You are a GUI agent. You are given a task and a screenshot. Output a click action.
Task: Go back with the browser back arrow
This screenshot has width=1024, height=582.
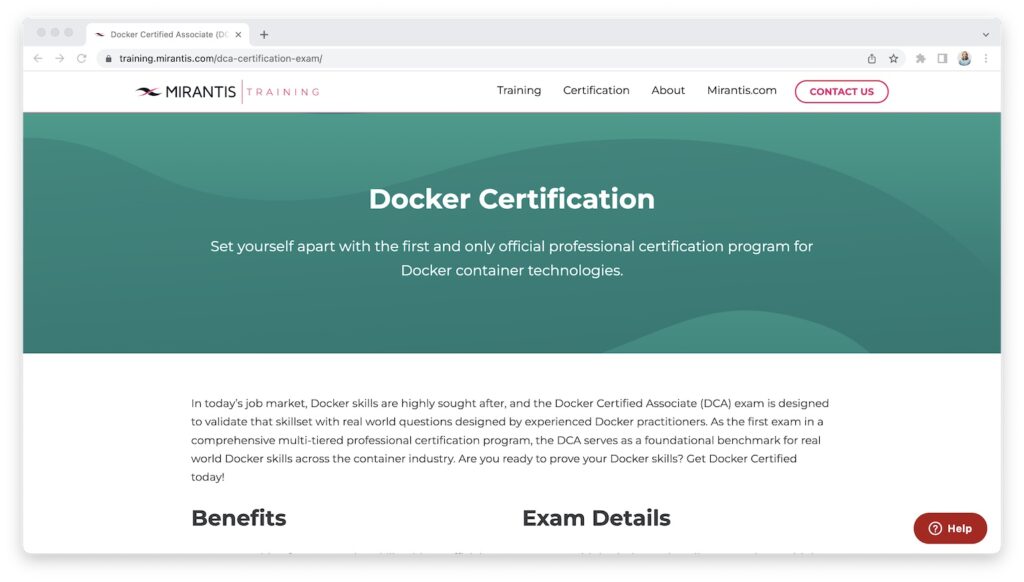(x=38, y=58)
